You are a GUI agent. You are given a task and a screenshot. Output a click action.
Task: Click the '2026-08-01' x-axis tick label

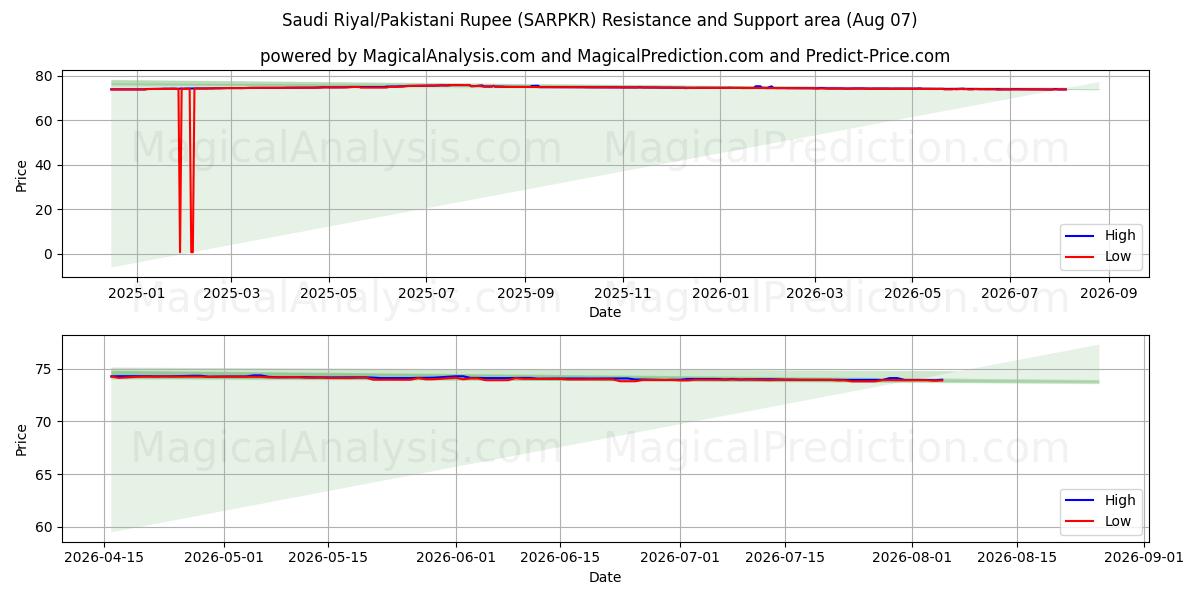click(912, 558)
